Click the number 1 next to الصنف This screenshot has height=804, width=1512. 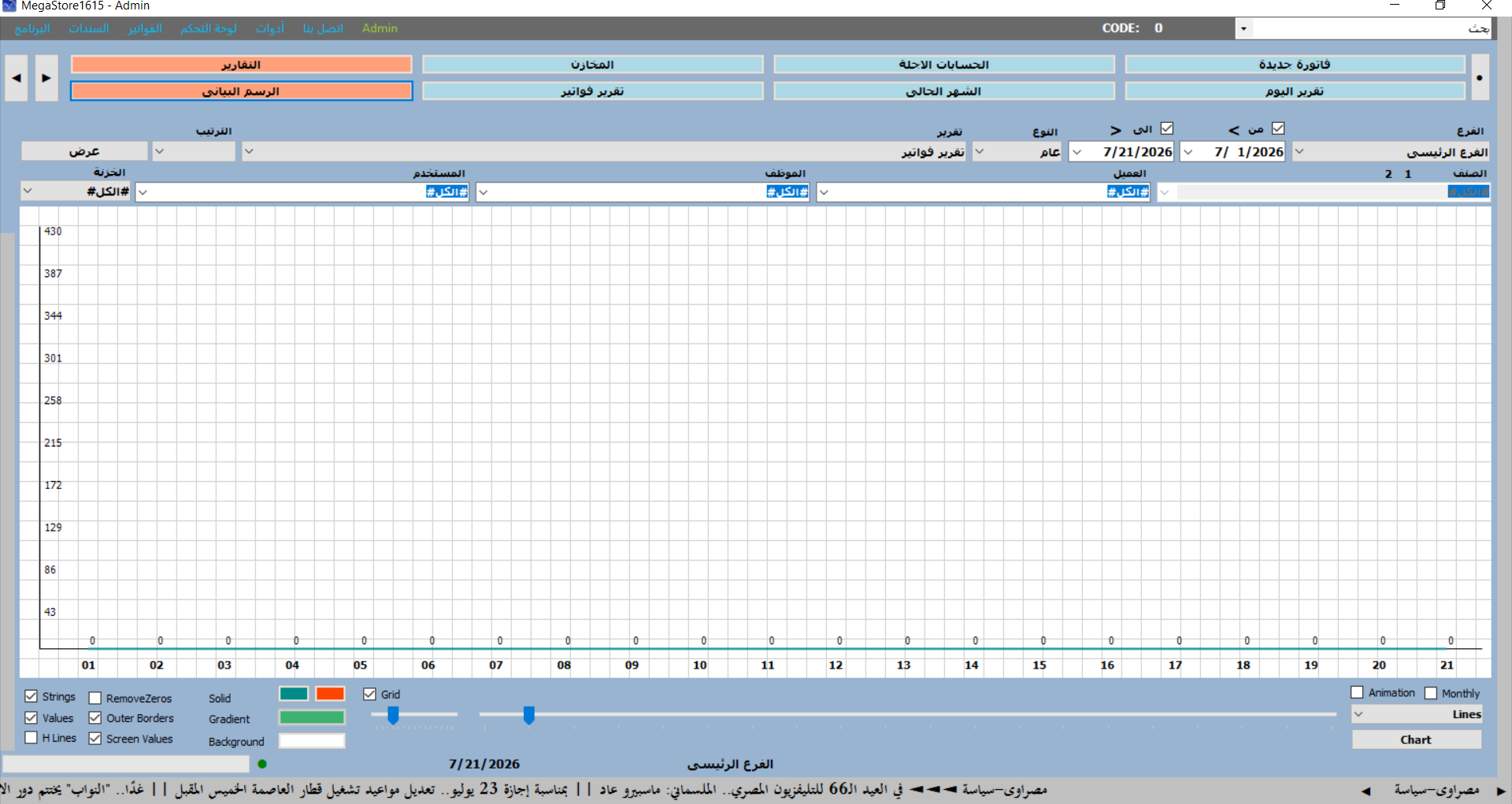coord(1408,174)
